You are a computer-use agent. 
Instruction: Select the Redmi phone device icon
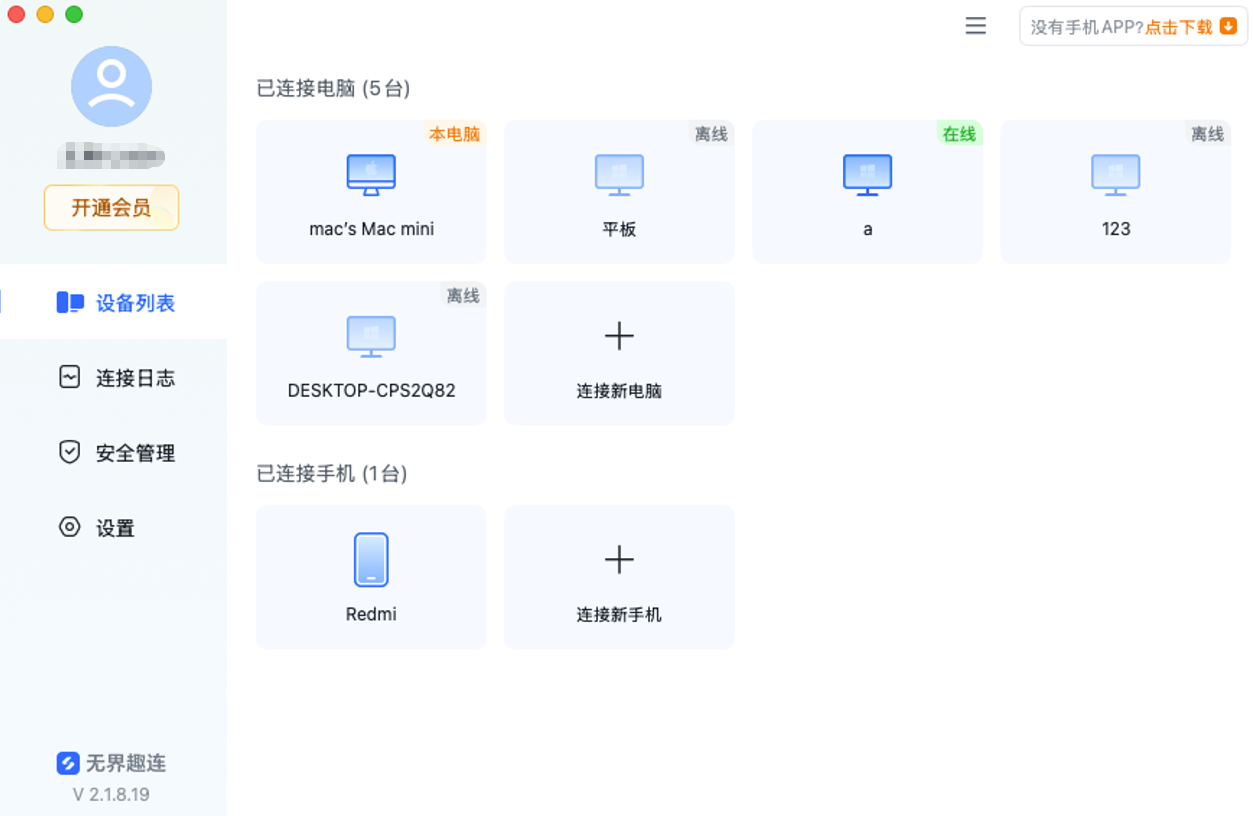[x=371, y=560]
